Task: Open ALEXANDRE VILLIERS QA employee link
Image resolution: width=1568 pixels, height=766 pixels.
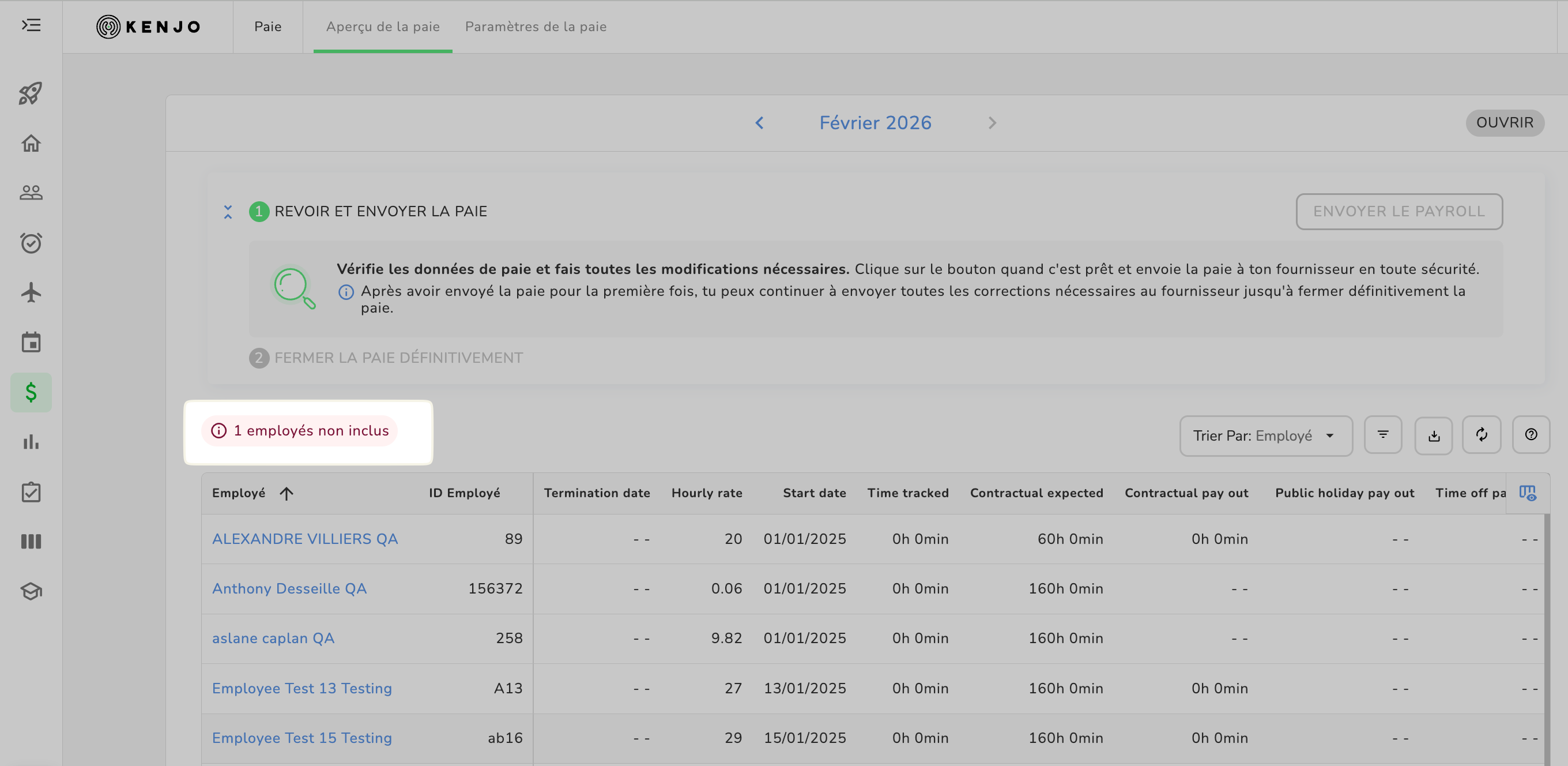Action: 304,539
